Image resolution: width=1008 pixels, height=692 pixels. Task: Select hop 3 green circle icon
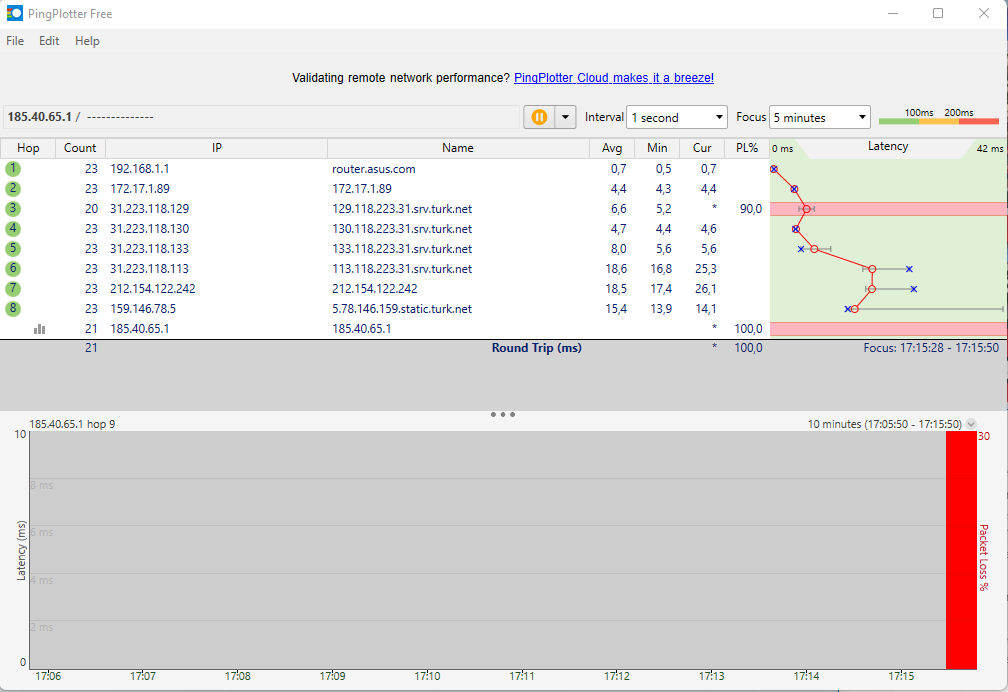[x=13, y=208]
